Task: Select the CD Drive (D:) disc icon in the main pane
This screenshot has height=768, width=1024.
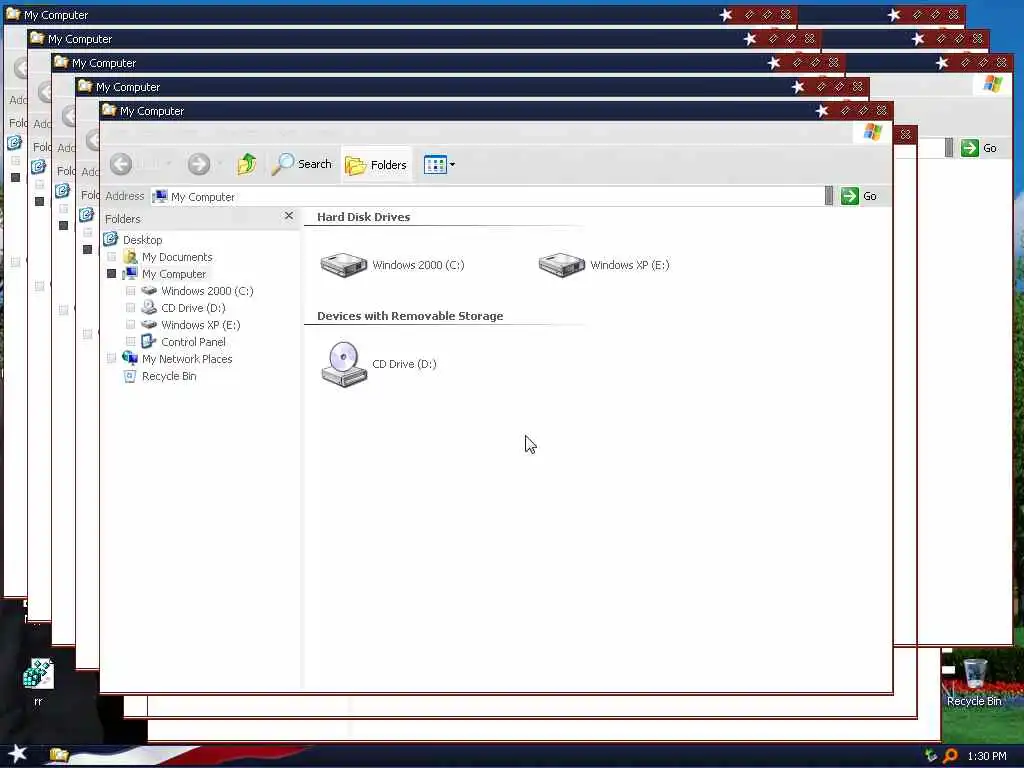Action: 344,364
